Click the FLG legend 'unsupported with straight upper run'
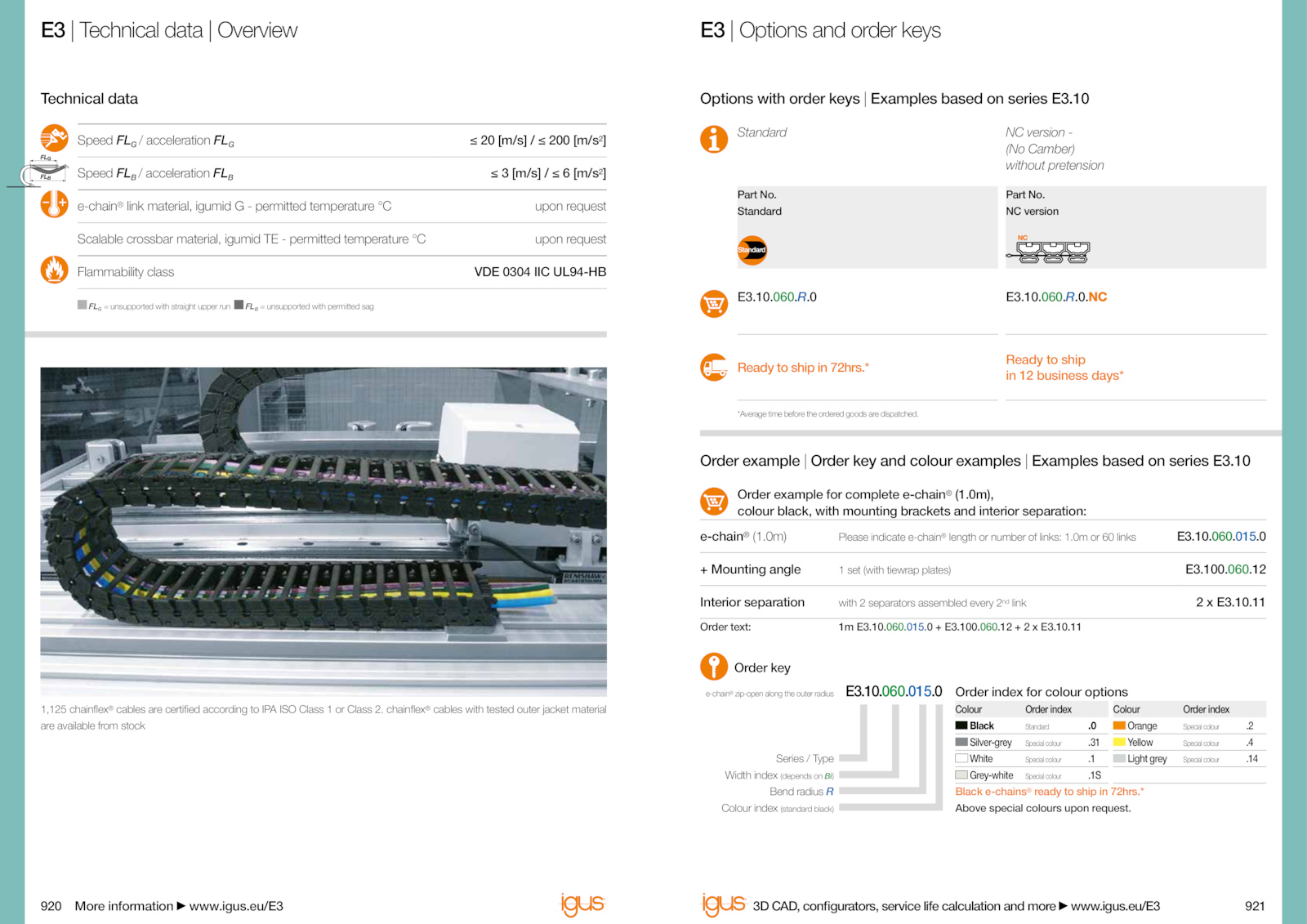Screen dimensions: 1307x924 [x=154, y=306]
